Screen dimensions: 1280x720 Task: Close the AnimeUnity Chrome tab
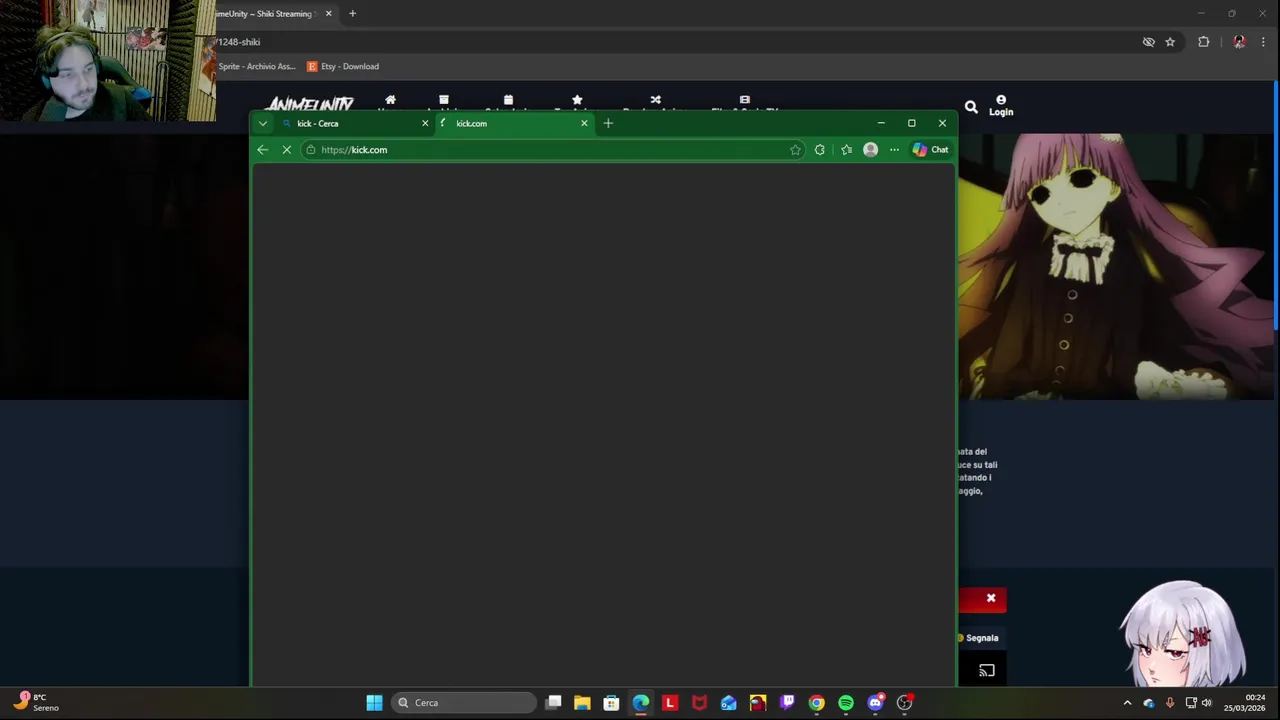coord(328,14)
